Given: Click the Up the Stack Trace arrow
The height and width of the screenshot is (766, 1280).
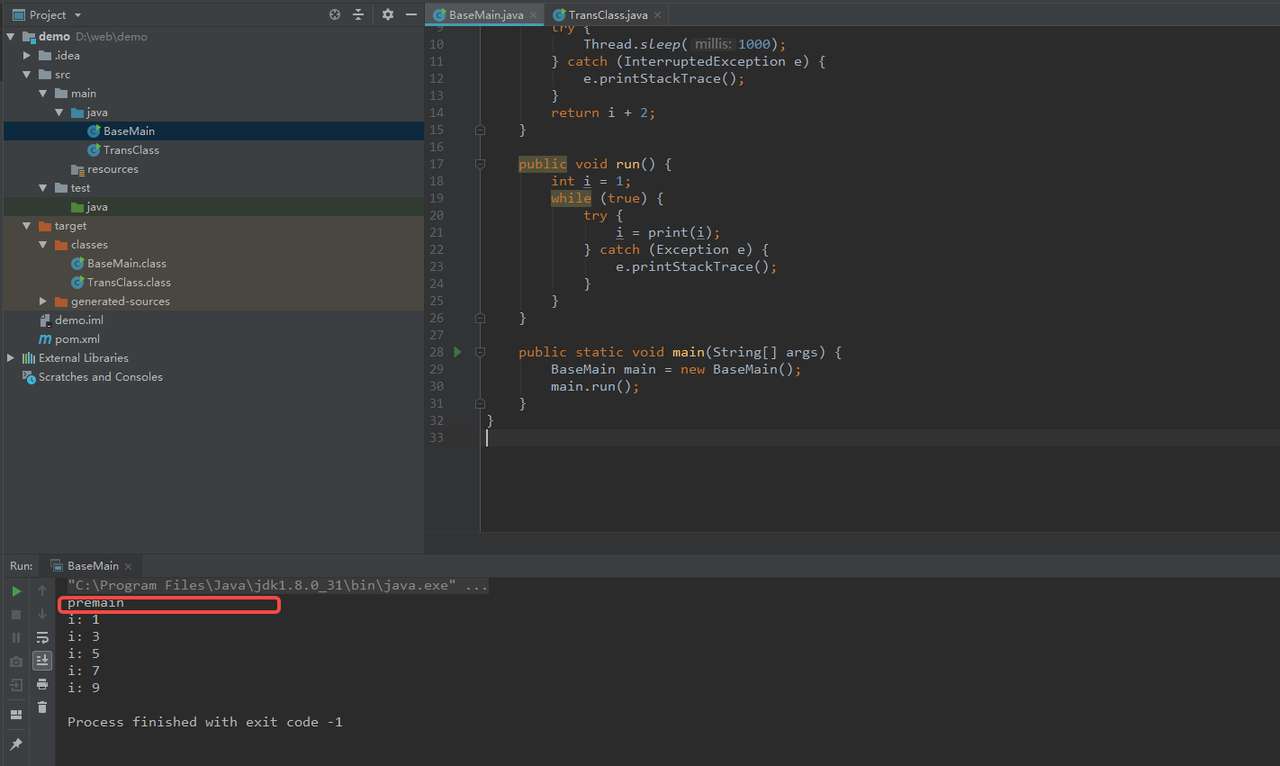Looking at the screenshot, I should [42, 591].
